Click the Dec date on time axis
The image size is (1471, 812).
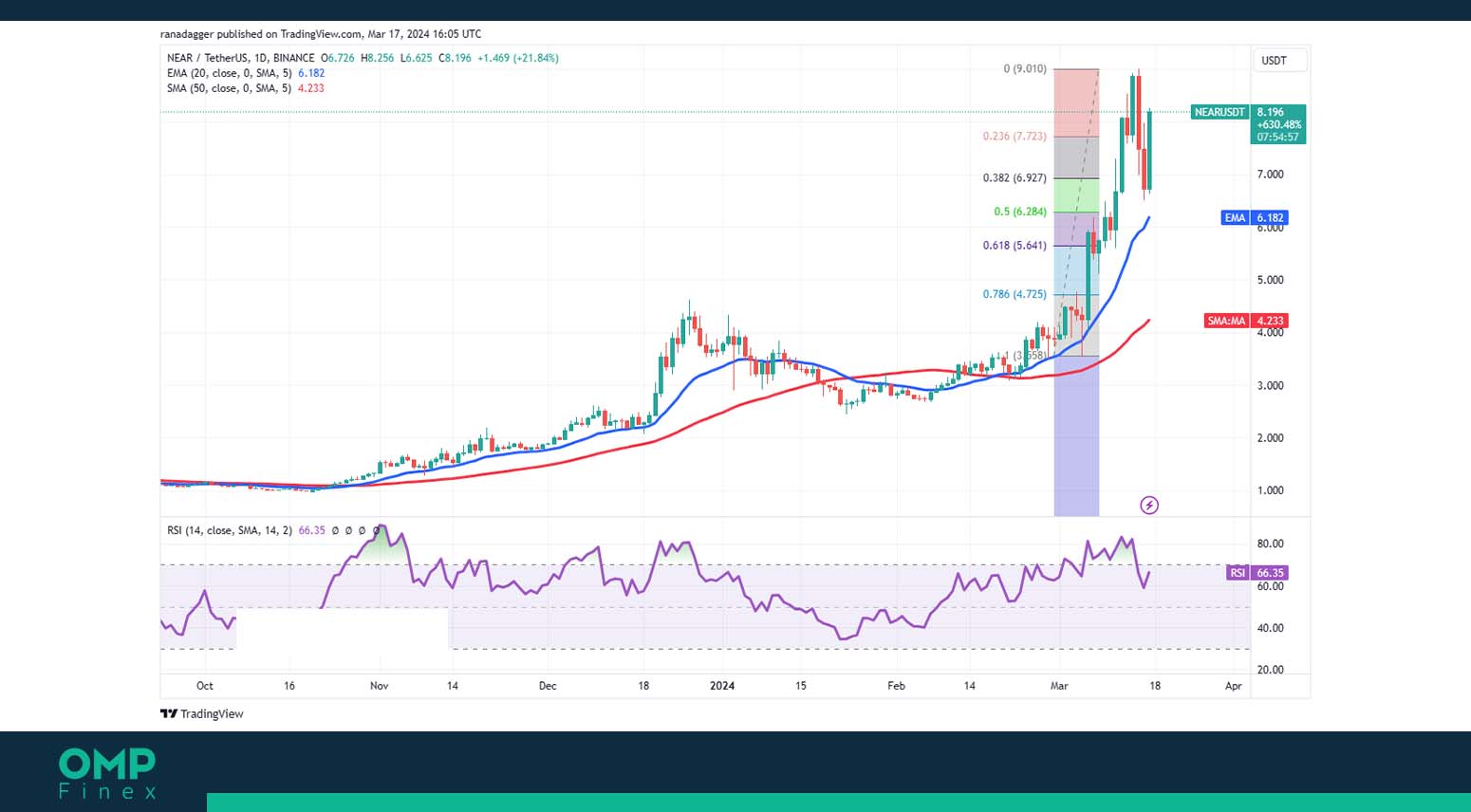coord(548,686)
